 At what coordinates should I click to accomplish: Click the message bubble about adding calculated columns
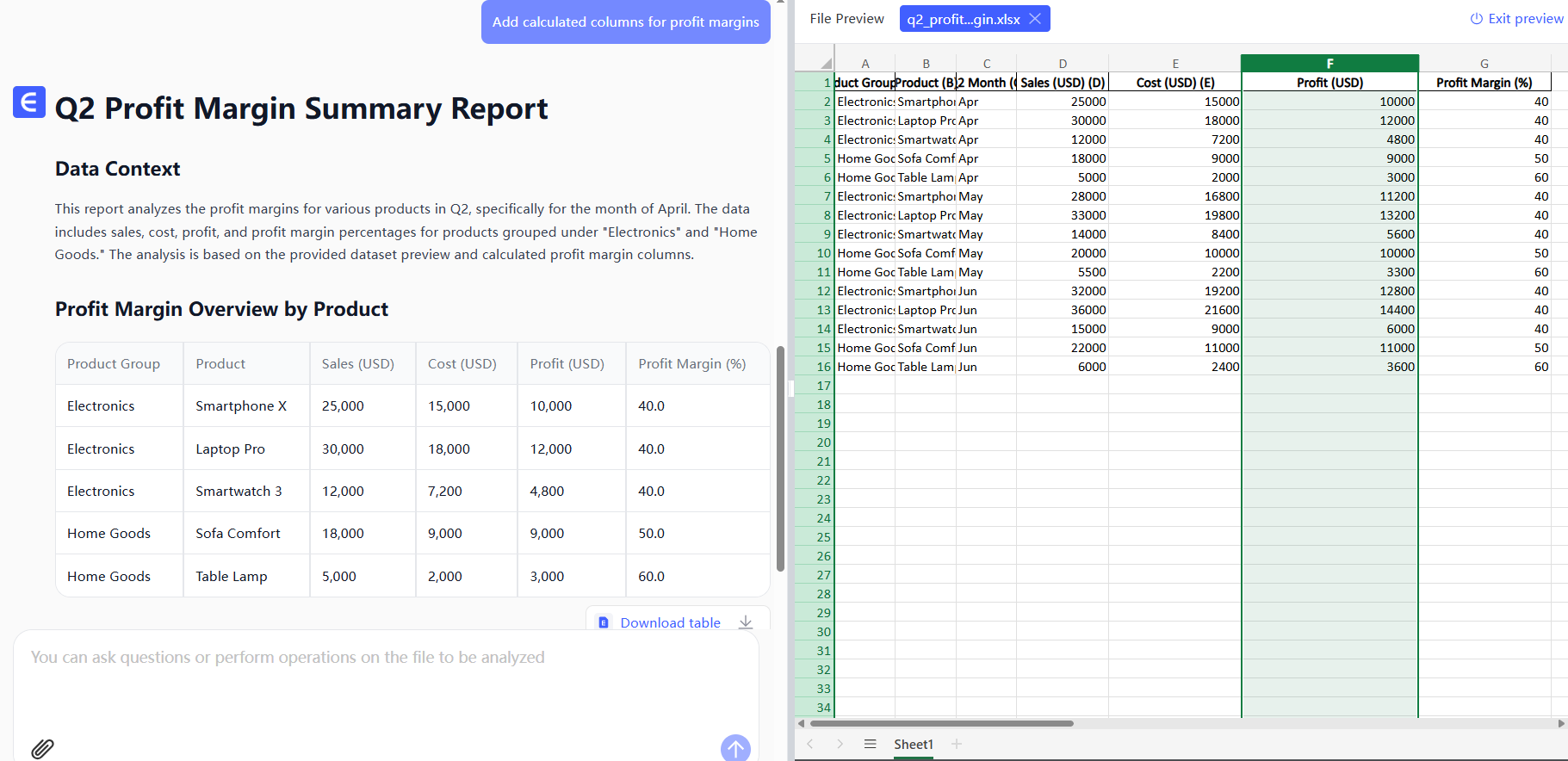[625, 22]
